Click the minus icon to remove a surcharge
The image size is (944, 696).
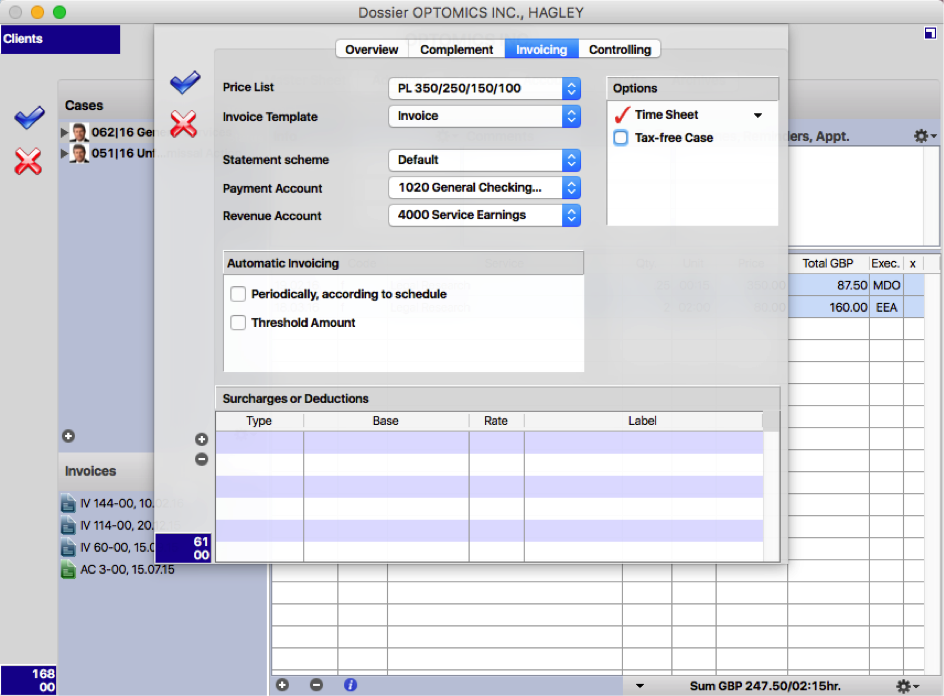coord(201,459)
